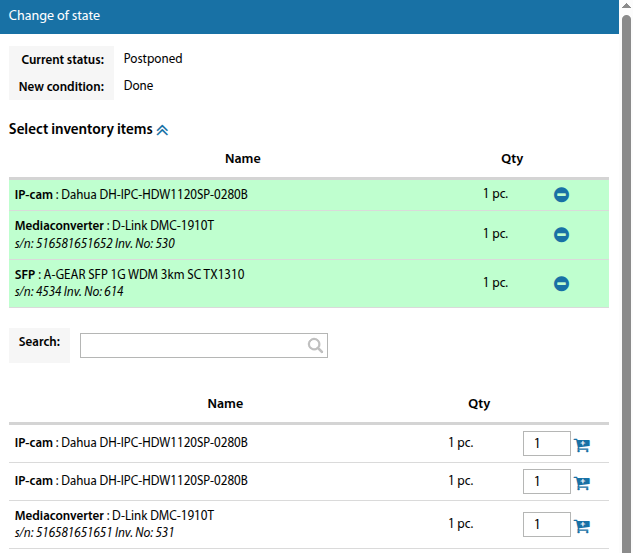Viewport: 633px width, 553px height.
Task: Click the Qty header in available table
Action: click(x=479, y=404)
